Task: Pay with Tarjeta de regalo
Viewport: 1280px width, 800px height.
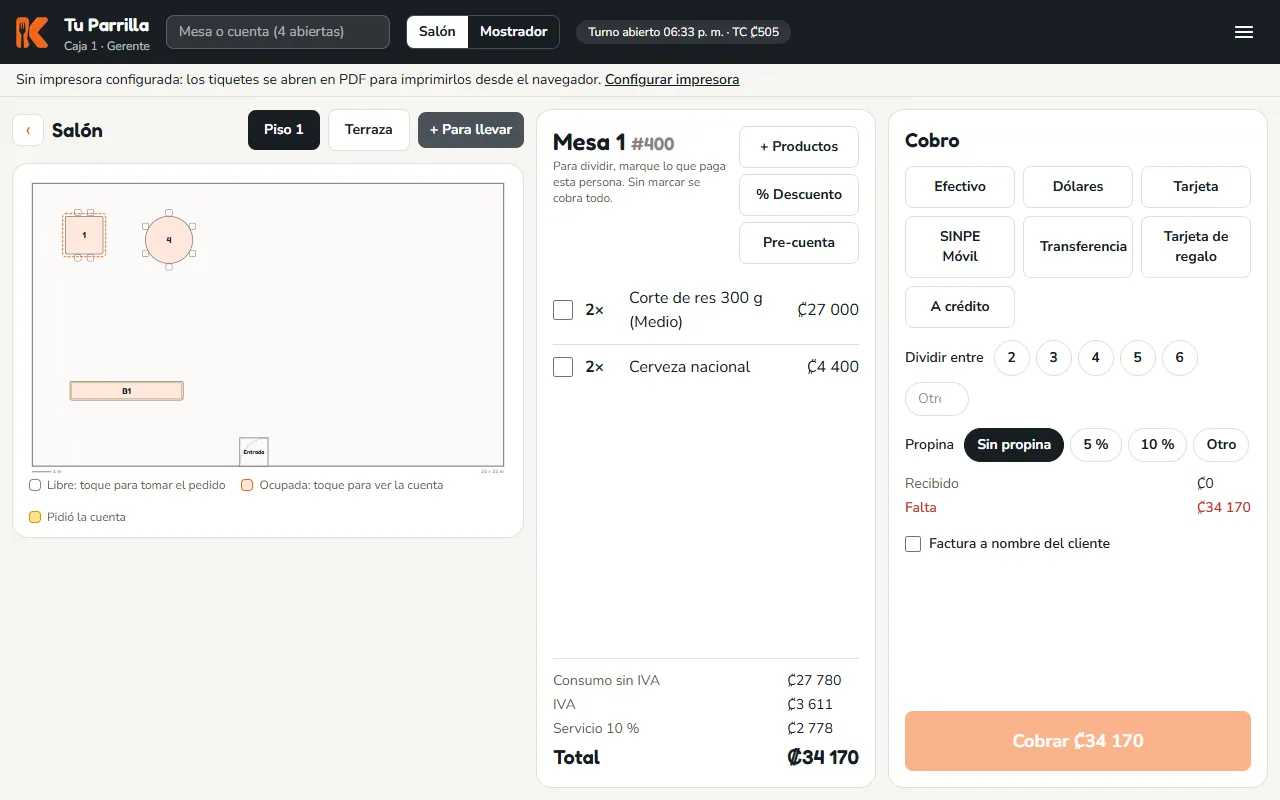Action: [x=1196, y=247]
